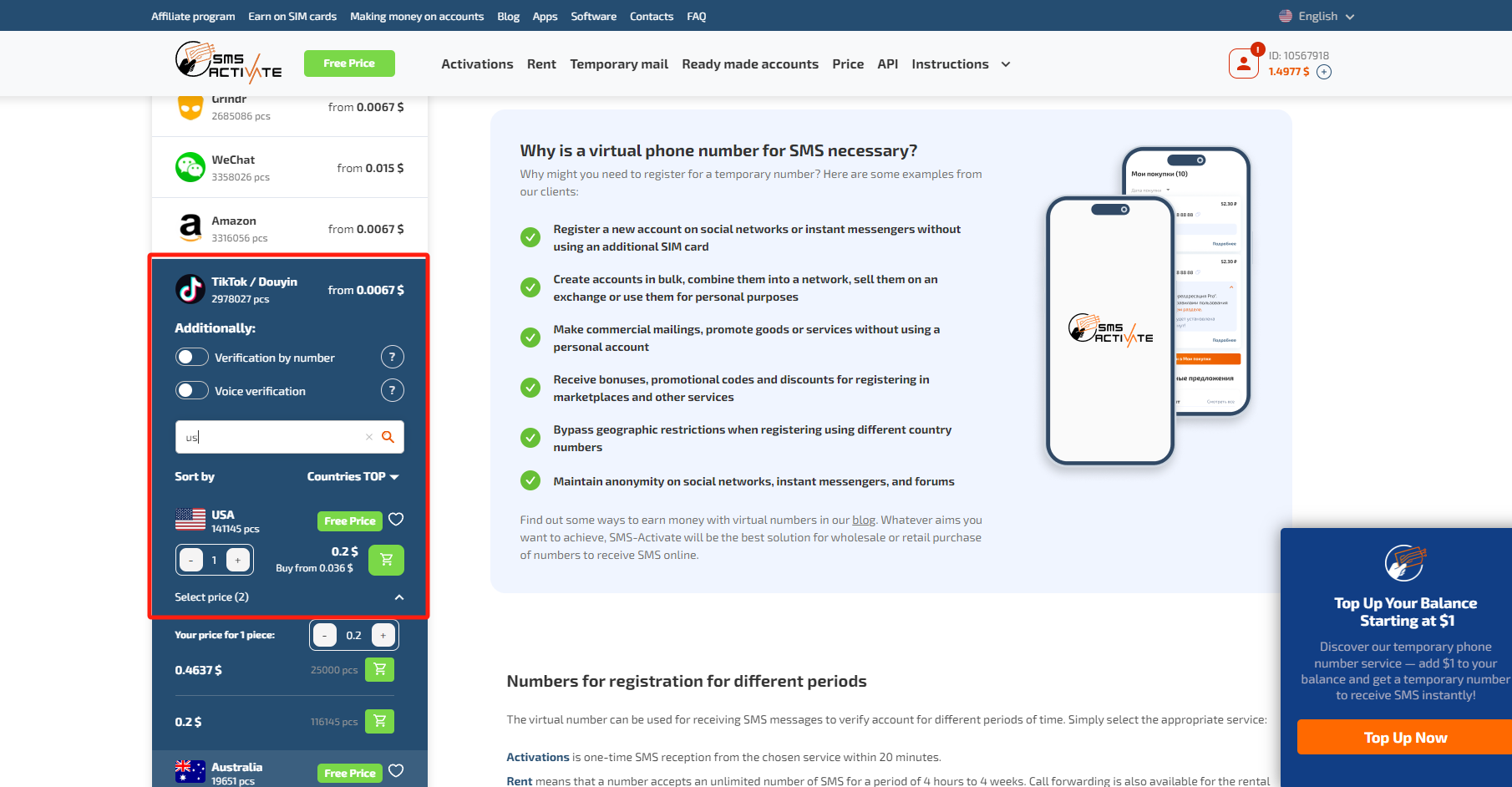Click the USA flag icon
Viewport: 1512px width, 787px height.
click(190, 520)
